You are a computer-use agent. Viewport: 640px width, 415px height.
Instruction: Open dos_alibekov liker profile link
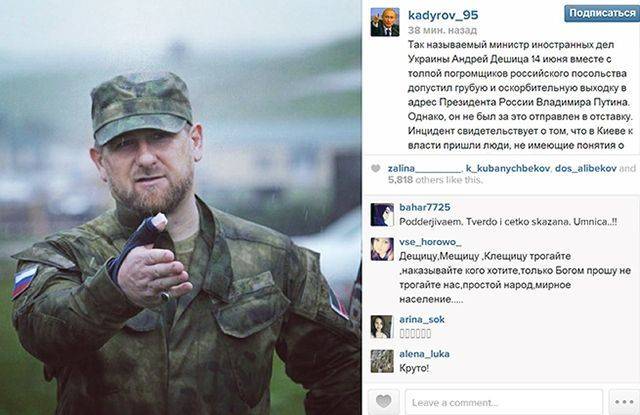coord(585,169)
